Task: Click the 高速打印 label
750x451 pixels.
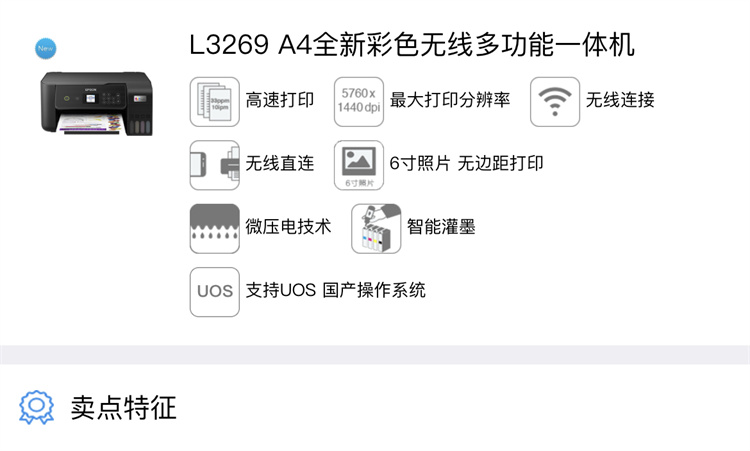Action: click(x=280, y=100)
